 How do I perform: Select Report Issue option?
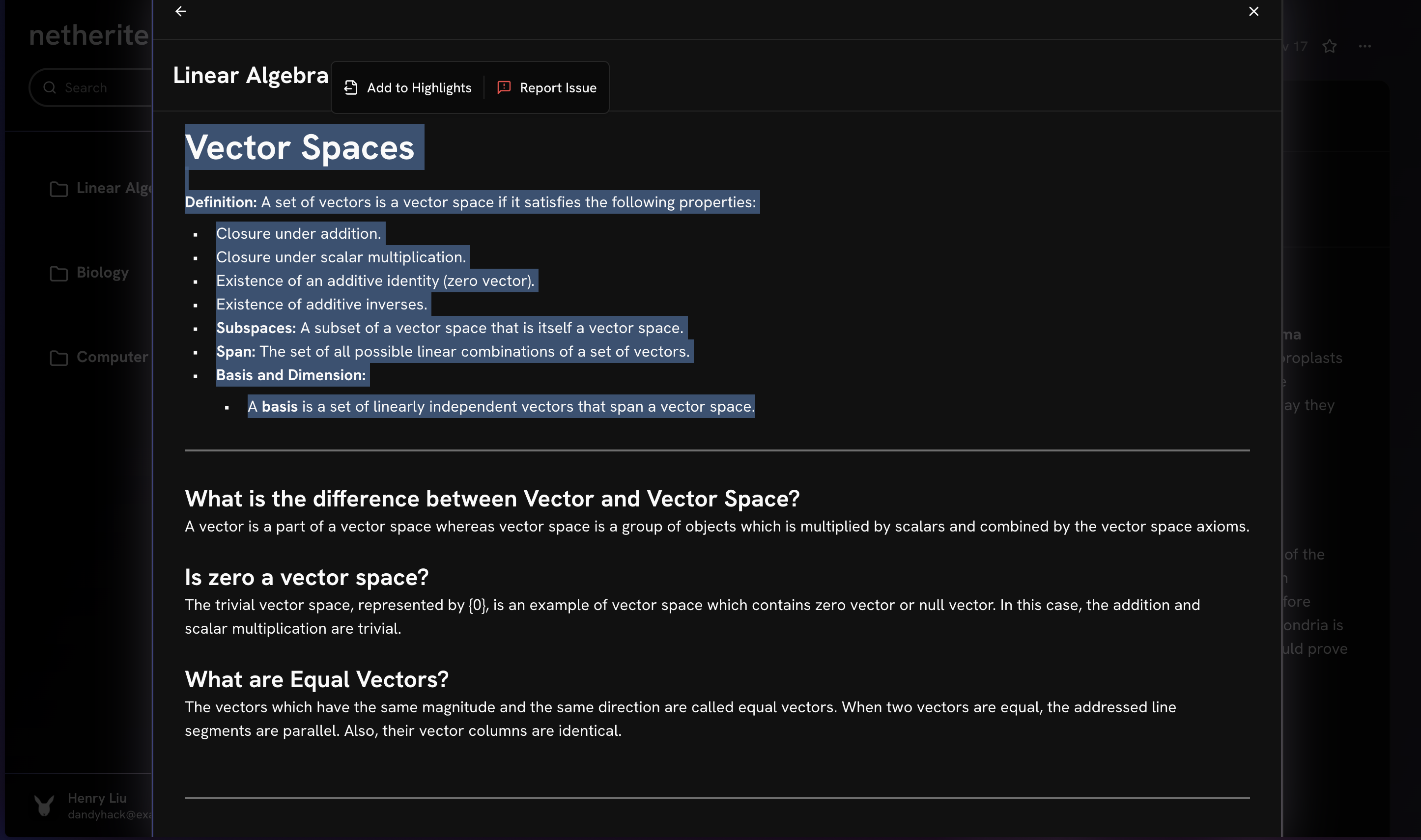click(x=558, y=88)
